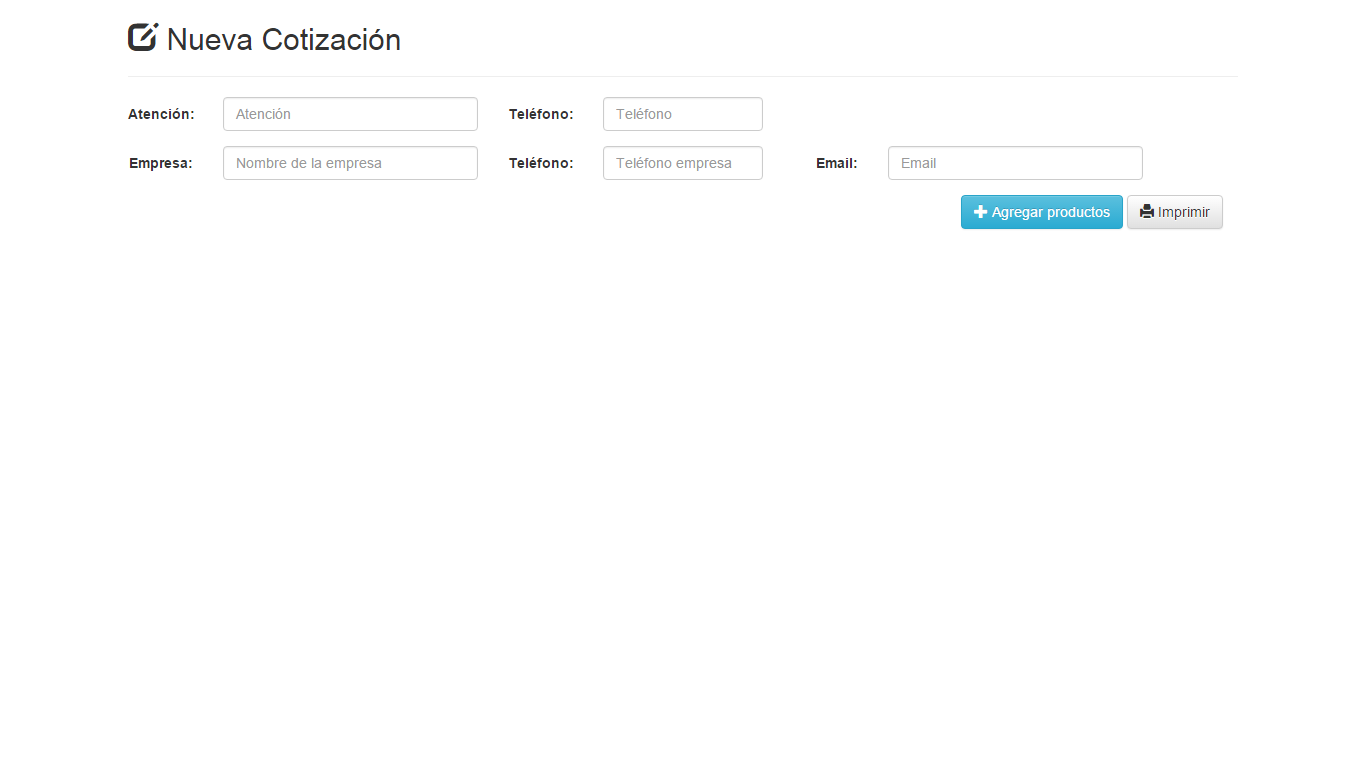This screenshot has height=768, width=1366.
Task: Click the Teléfono label in the second row
Action: click(541, 163)
